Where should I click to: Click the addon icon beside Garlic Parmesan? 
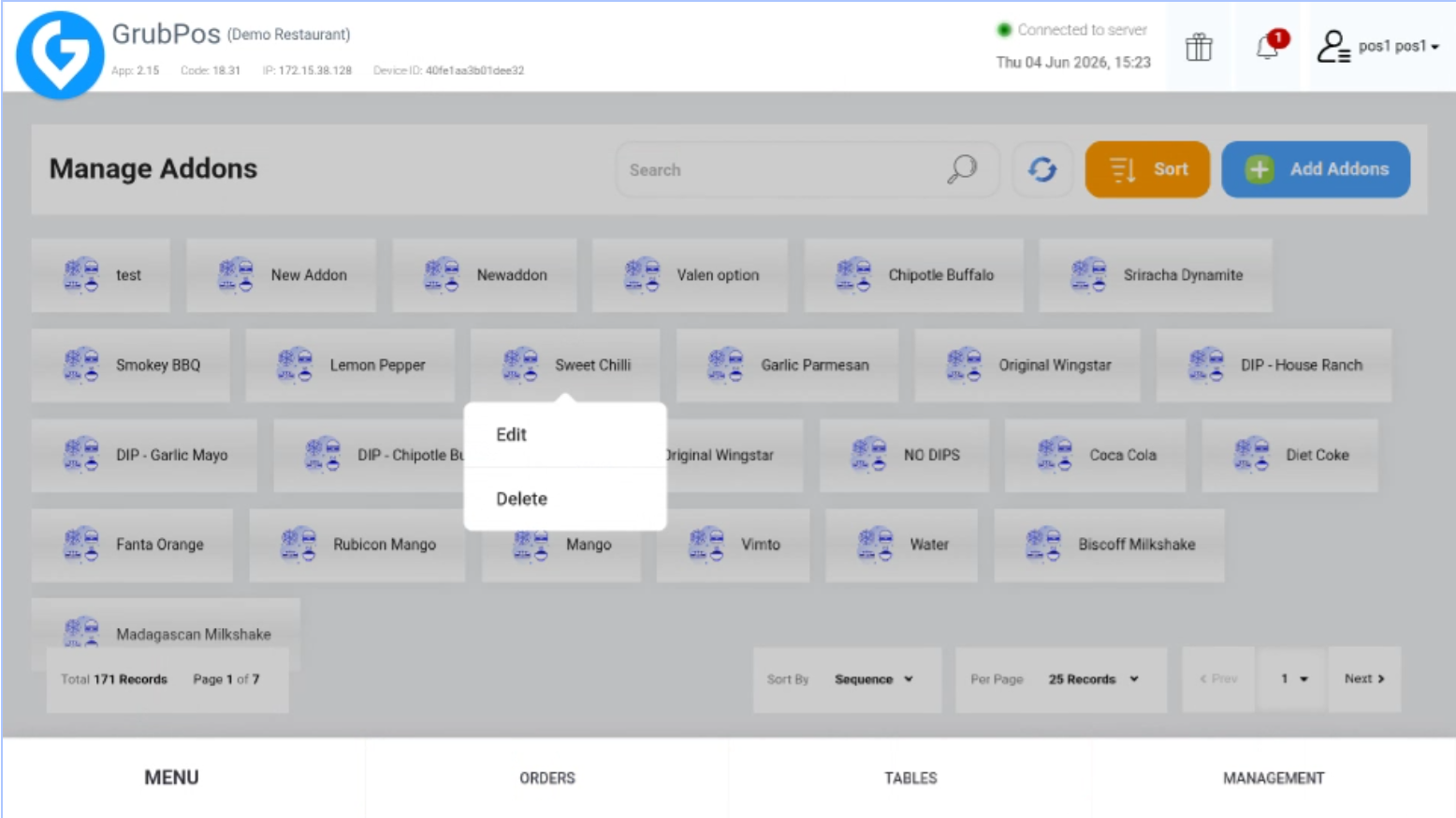[x=726, y=365]
